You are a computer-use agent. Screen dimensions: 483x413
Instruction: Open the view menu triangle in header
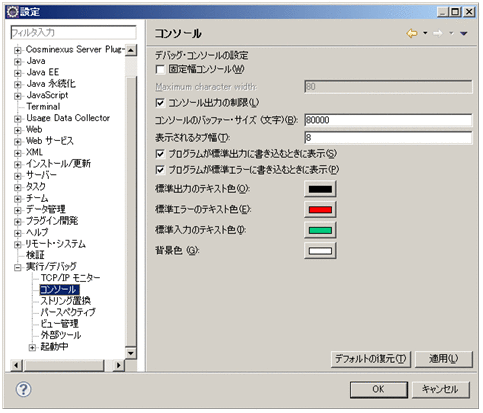point(464,33)
